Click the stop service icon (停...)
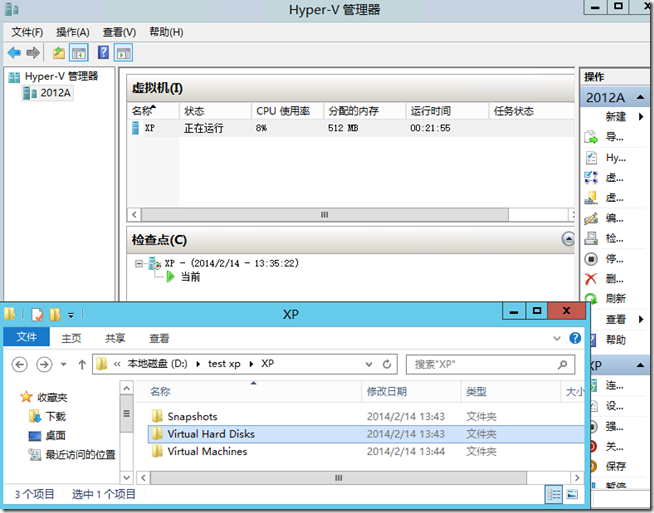Image resolution: width=654 pixels, height=513 pixels. coord(591,259)
